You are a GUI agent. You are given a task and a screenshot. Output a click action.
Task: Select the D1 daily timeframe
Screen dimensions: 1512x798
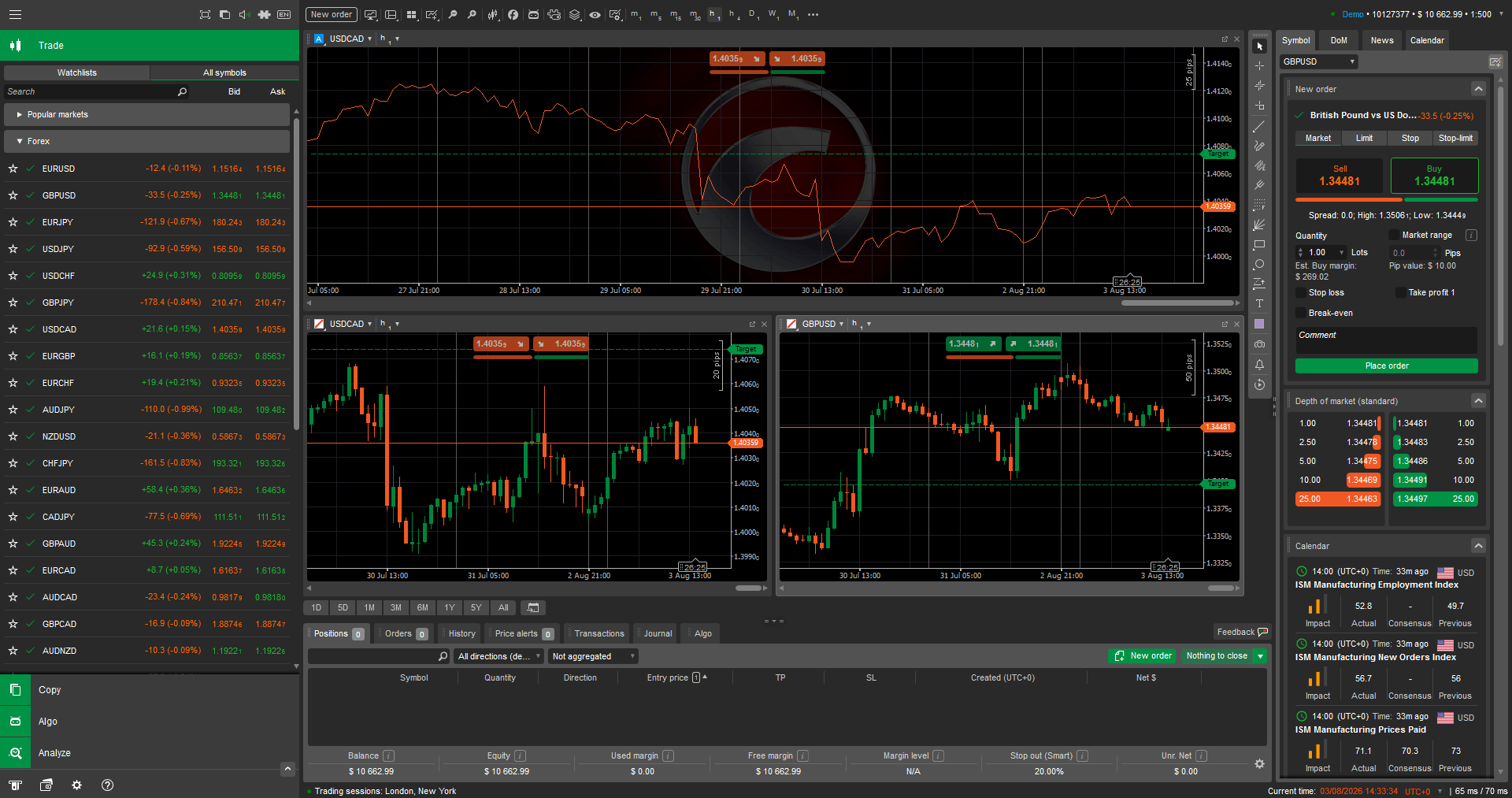753,14
